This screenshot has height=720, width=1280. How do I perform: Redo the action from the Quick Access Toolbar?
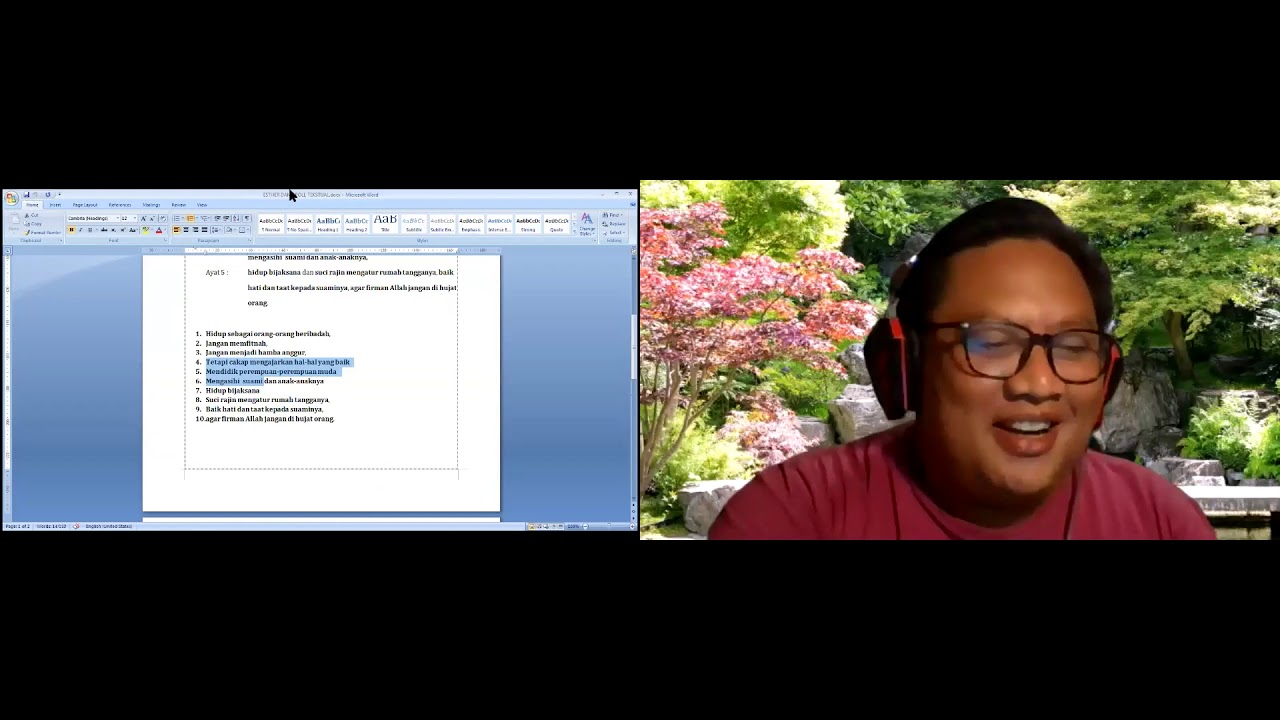pos(48,195)
